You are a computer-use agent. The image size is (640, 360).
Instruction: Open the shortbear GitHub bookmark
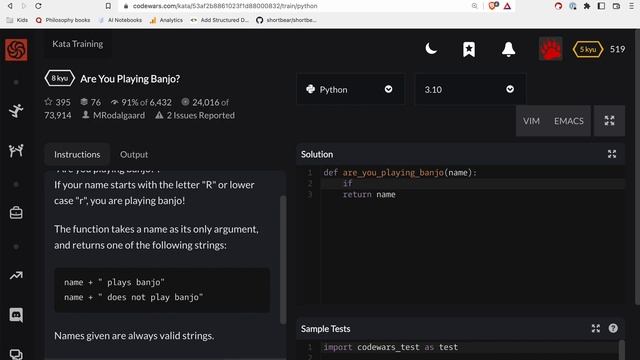pos(286,20)
